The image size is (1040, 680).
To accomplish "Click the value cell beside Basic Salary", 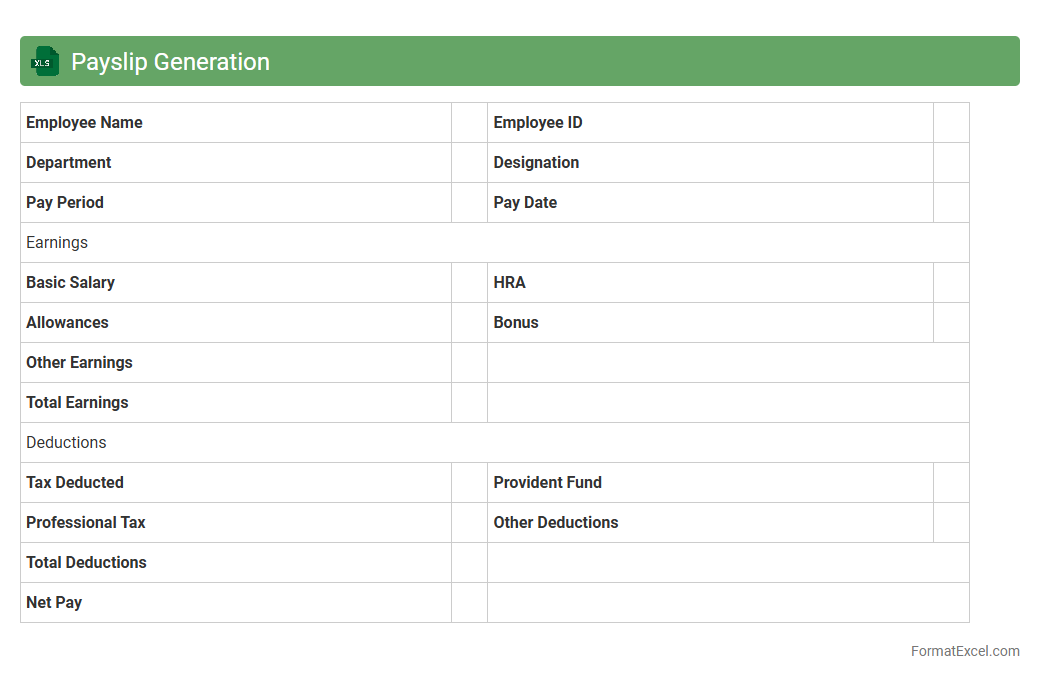I will [x=469, y=283].
